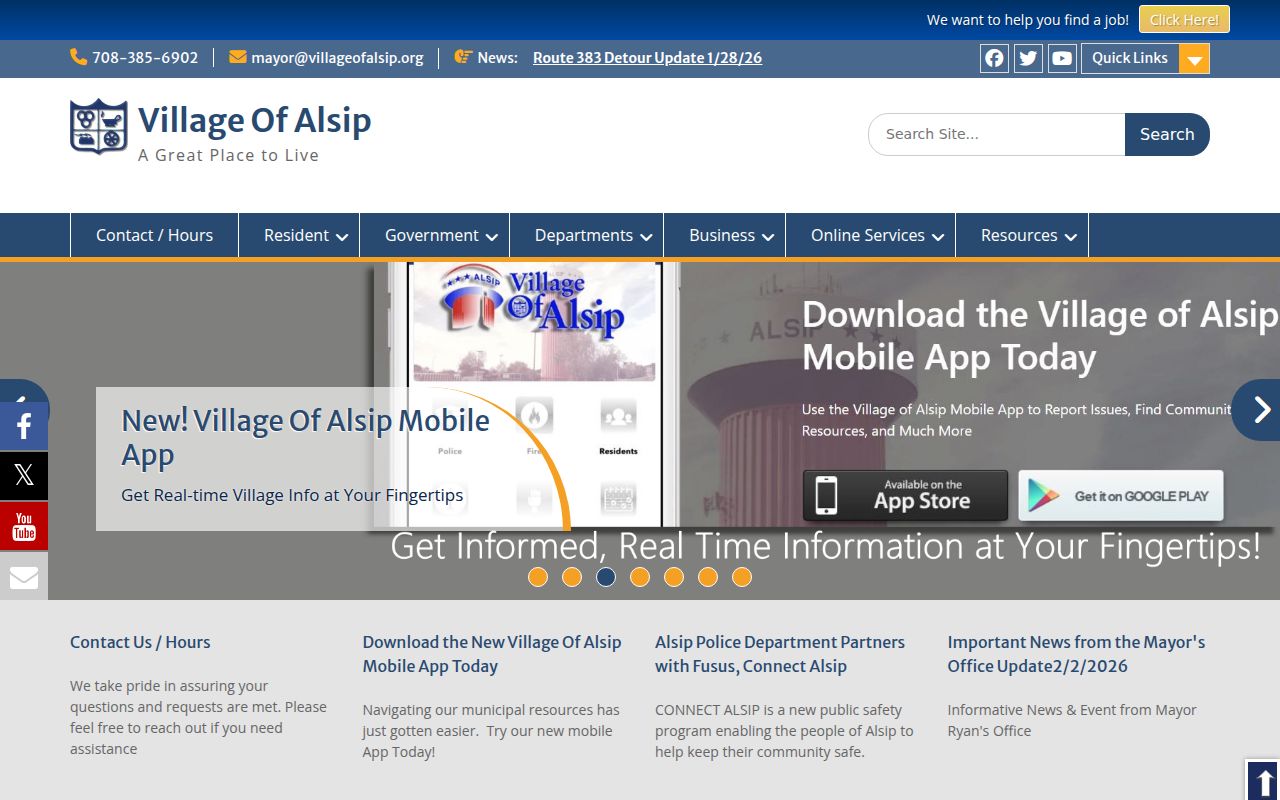This screenshot has width=1280, height=800.
Task: Open the Facebook icon in the top bar
Action: click(994, 58)
